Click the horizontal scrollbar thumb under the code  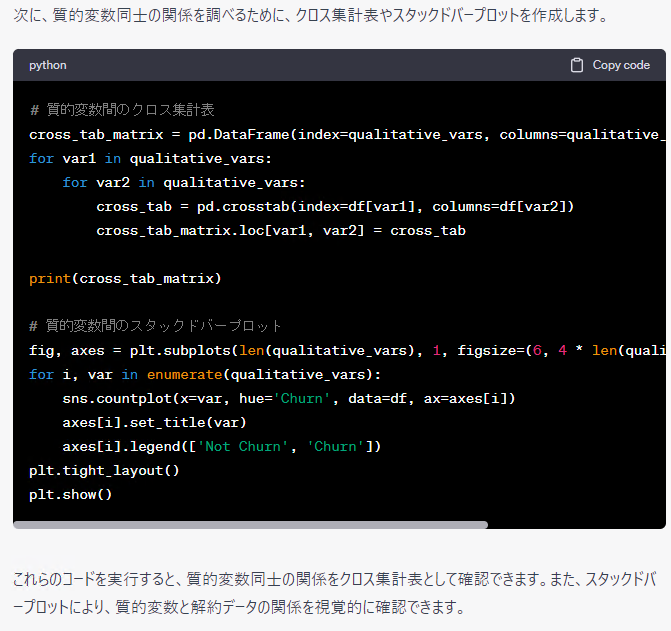[x=250, y=524]
